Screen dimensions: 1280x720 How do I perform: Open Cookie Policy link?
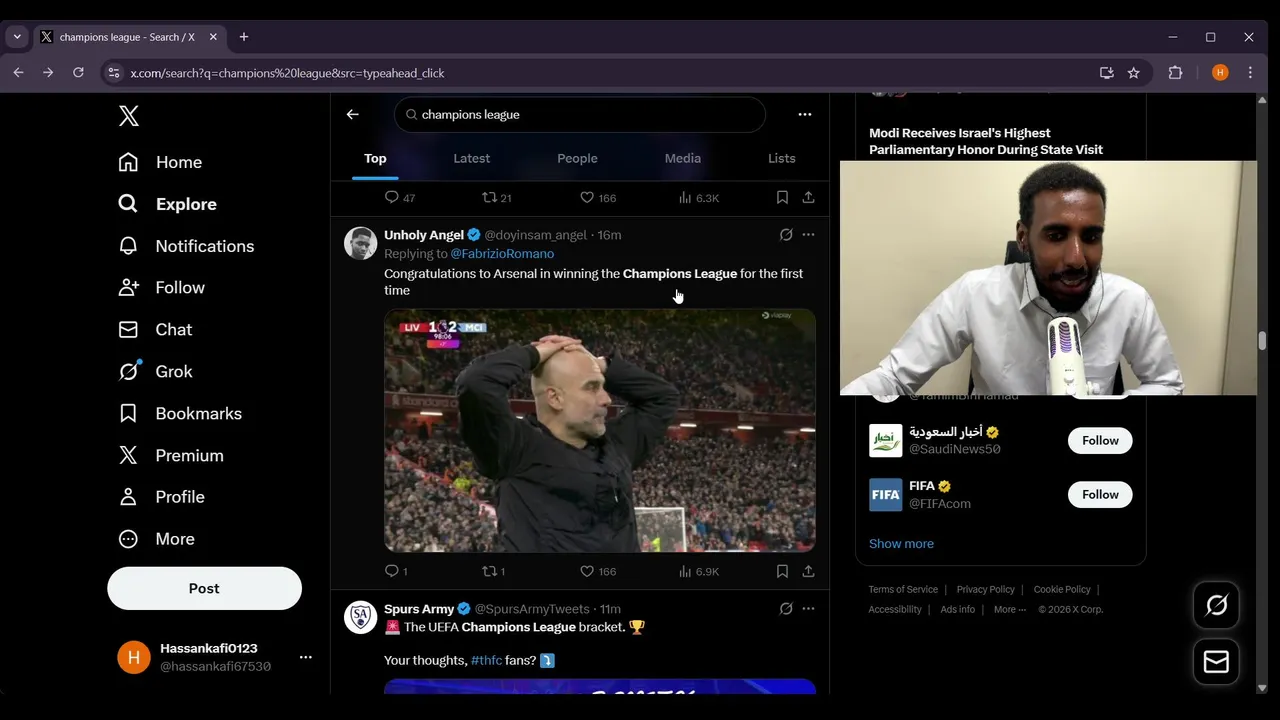tap(1062, 590)
